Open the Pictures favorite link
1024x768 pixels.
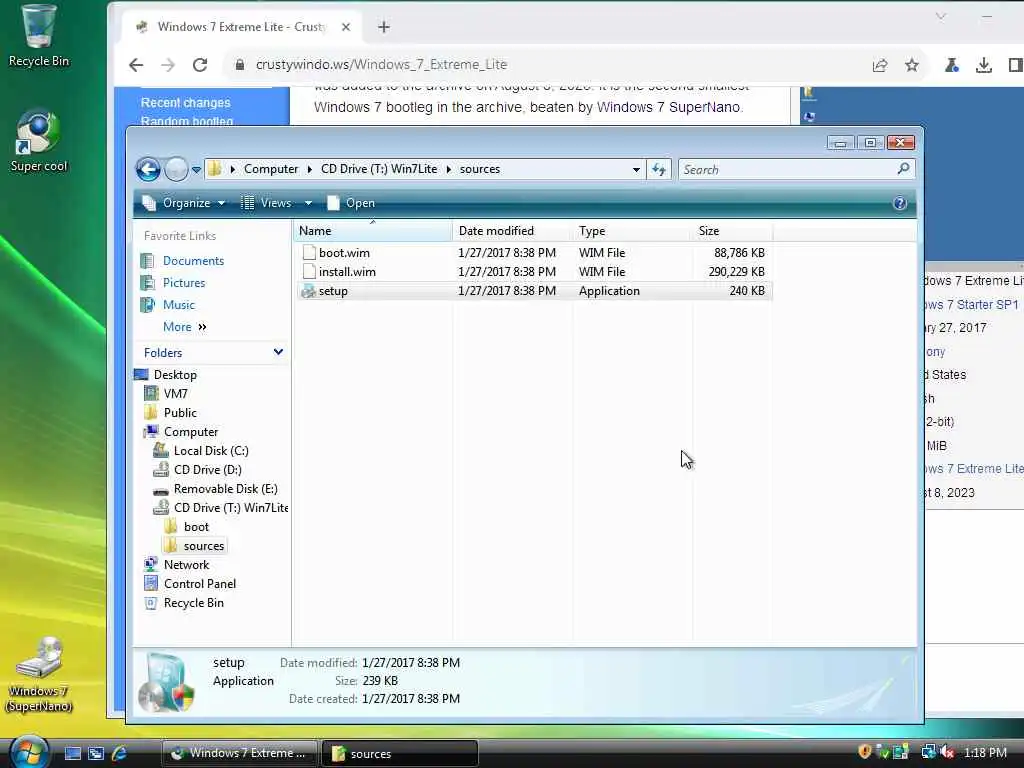[184, 283]
